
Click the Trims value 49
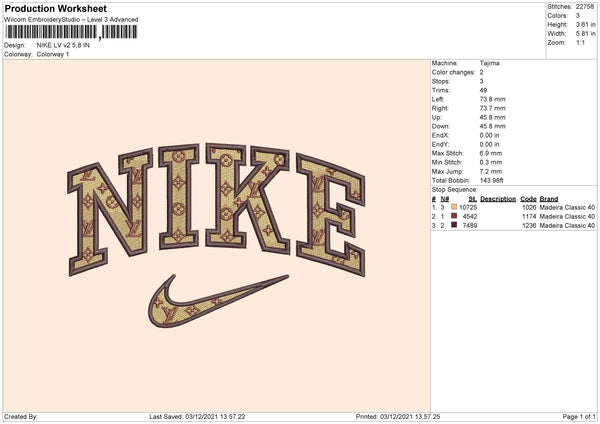(483, 90)
